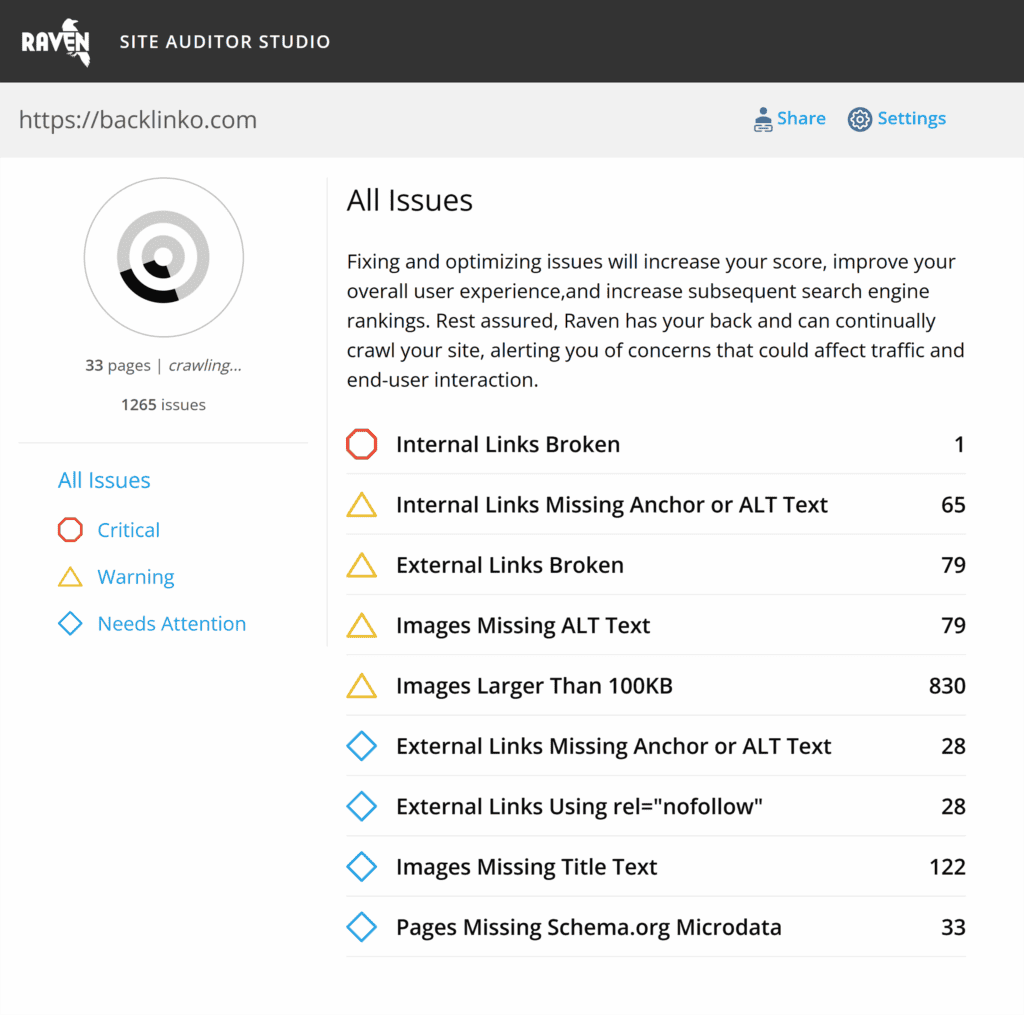The width and height of the screenshot is (1024, 1015).
Task: Click the triangle icon beside Images Larger Than 100KB
Action: click(x=361, y=686)
